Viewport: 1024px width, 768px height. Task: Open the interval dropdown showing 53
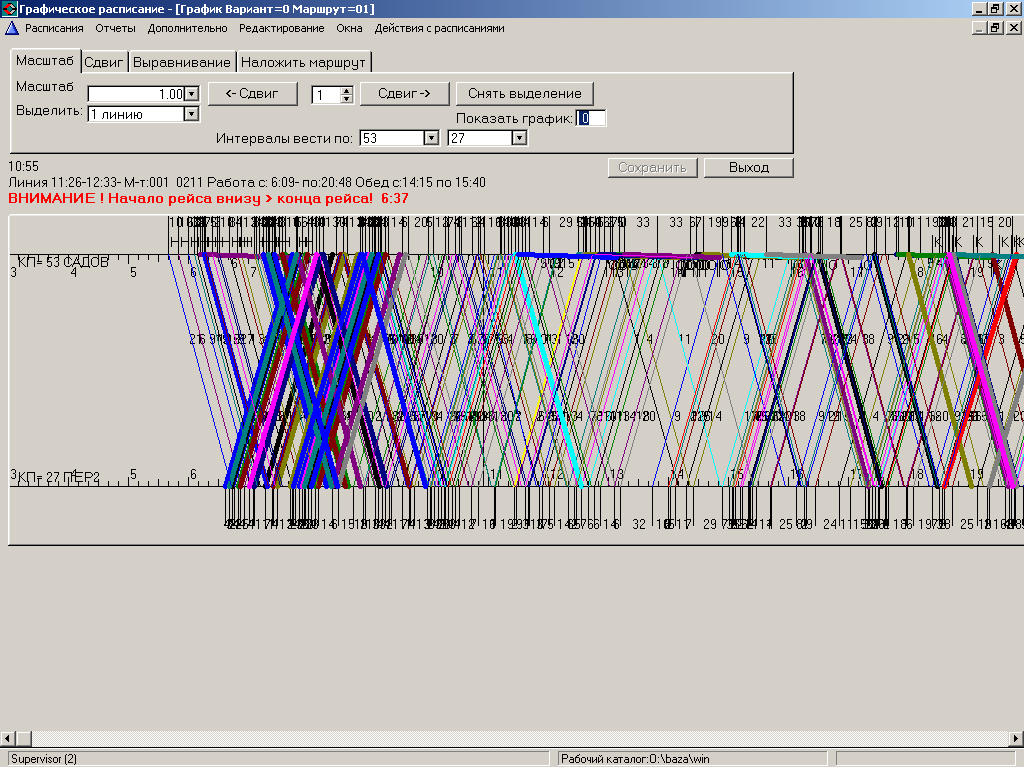pos(431,138)
